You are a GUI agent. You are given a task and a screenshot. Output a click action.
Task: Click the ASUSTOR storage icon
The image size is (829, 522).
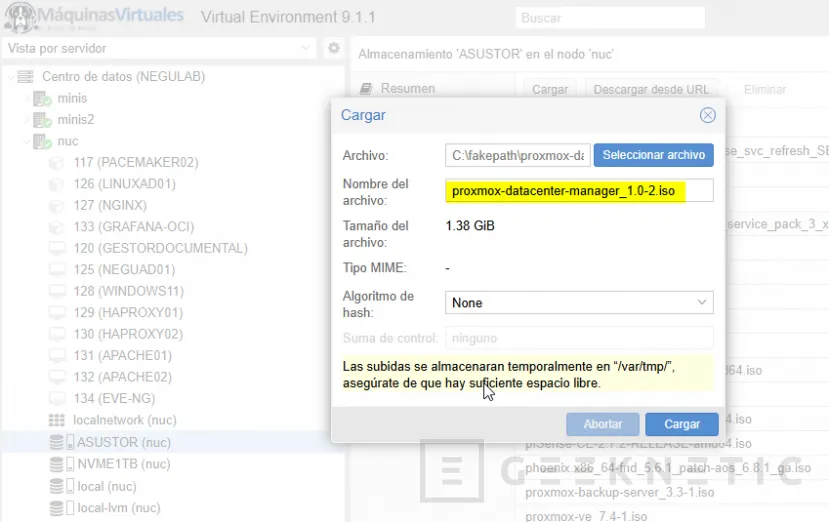click(61, 442)
